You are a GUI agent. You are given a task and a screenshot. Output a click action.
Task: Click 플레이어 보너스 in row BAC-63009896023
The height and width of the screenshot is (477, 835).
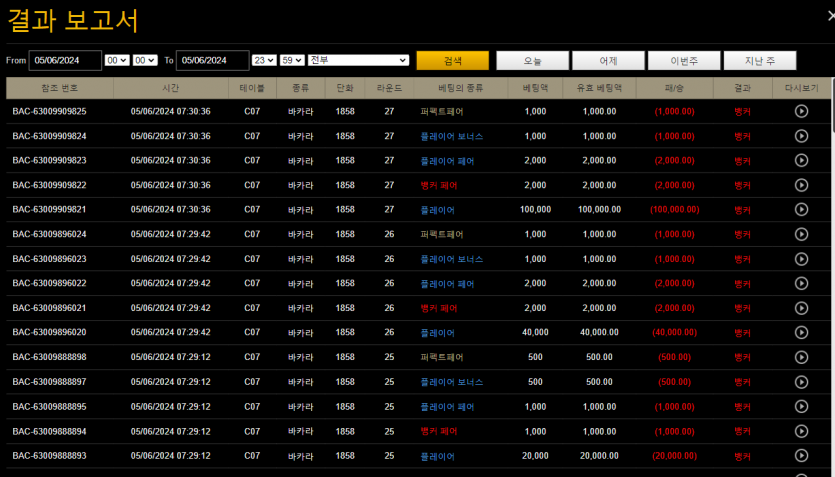[452, 259]
